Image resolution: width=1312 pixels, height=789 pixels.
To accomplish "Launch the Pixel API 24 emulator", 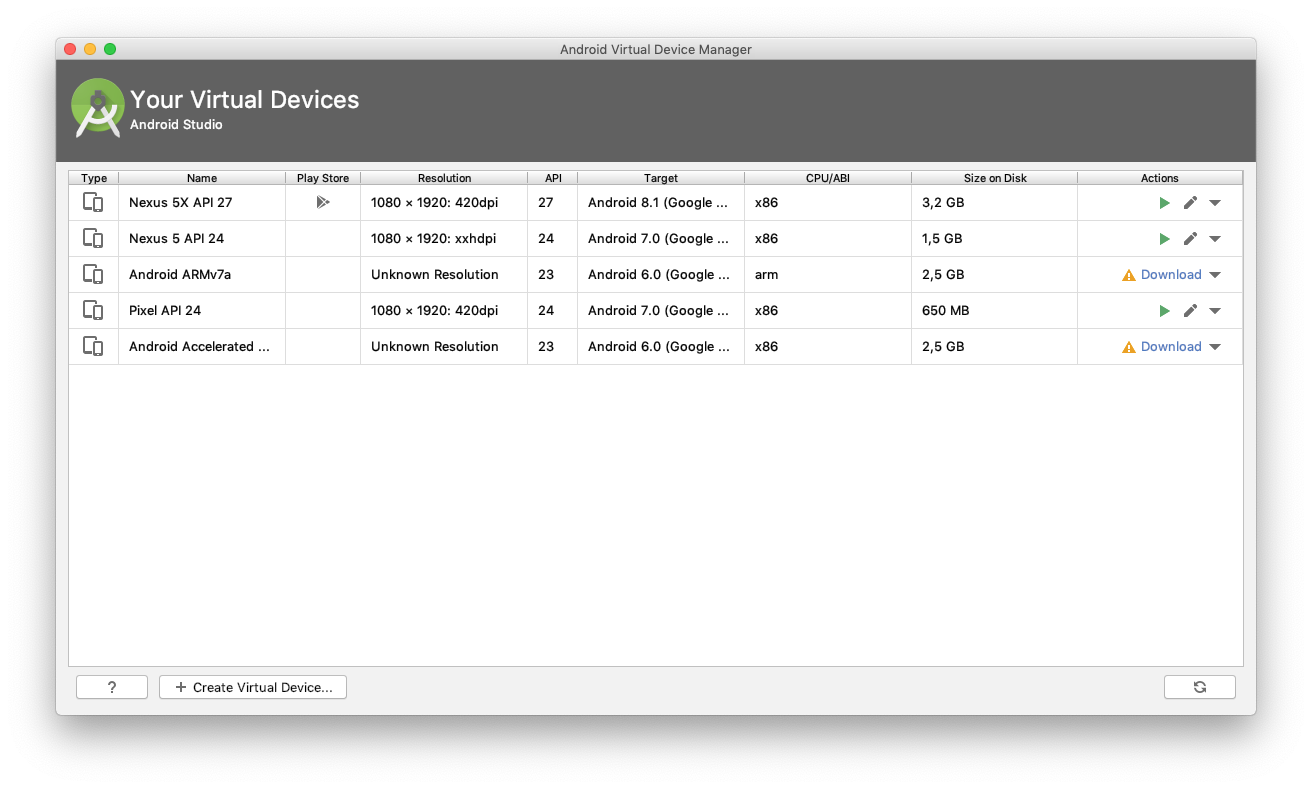I will click(x=1164, y=311).
